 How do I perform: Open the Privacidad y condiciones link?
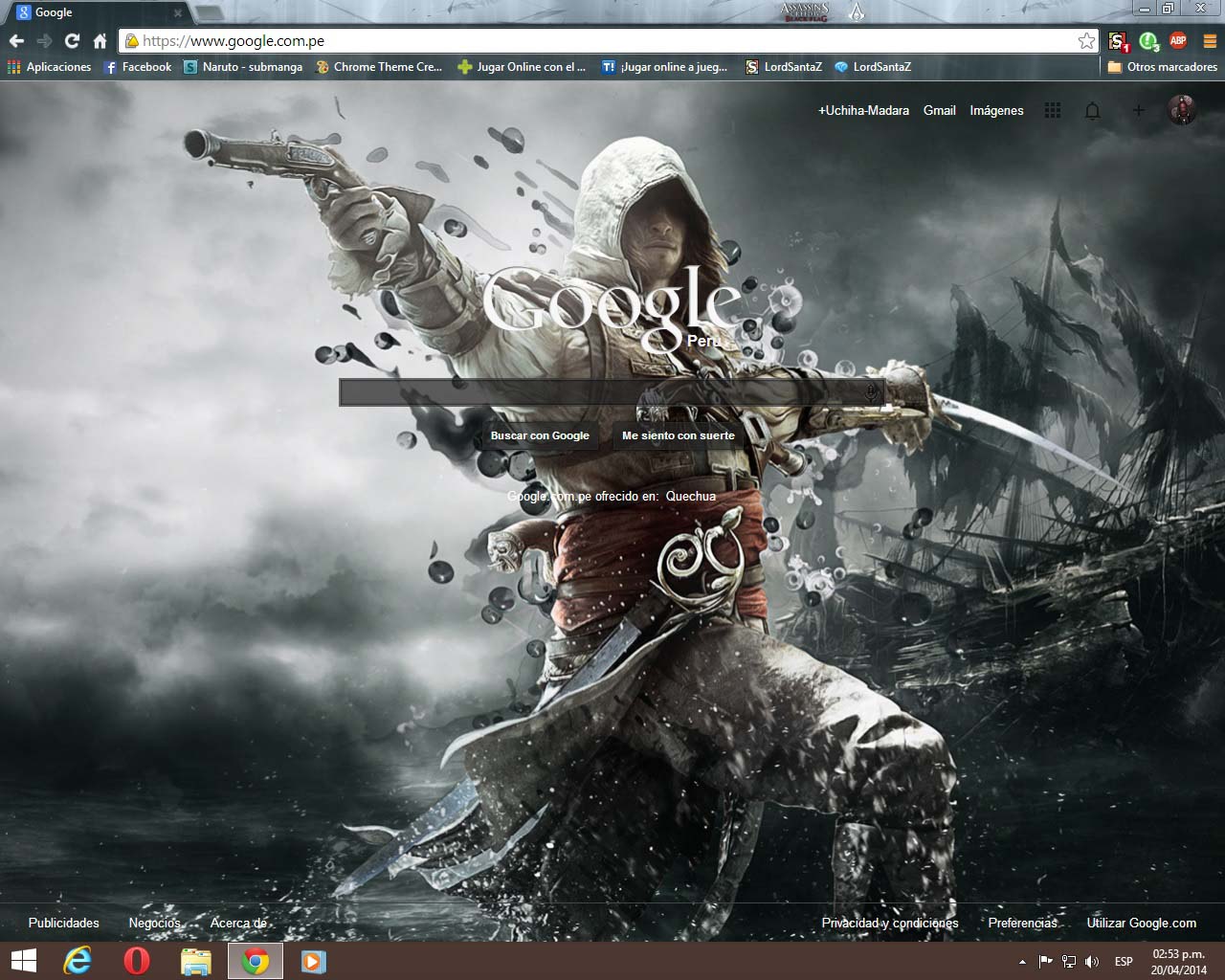point(890,923)
